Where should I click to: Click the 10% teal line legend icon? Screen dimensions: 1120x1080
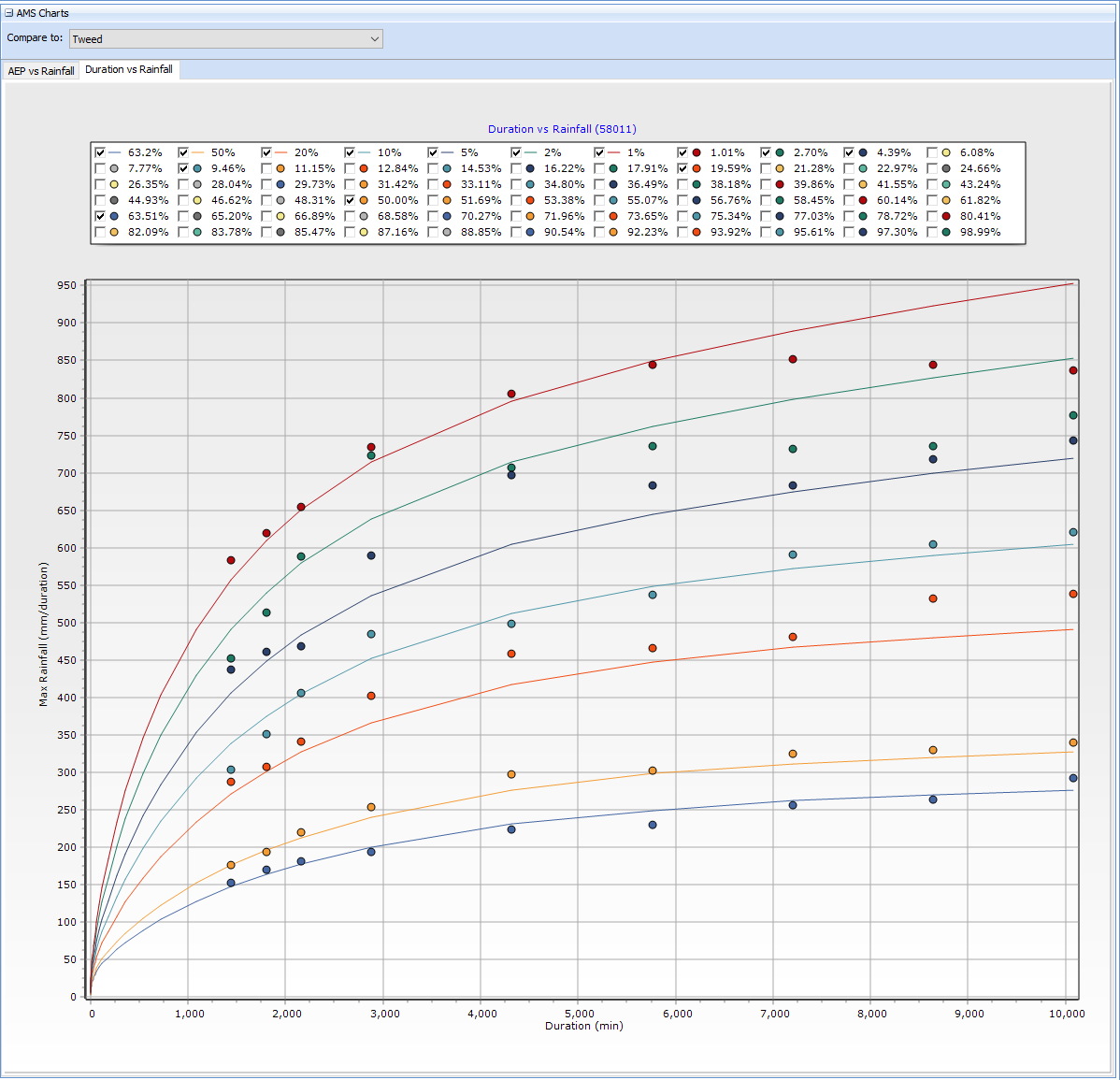point(364,152)
